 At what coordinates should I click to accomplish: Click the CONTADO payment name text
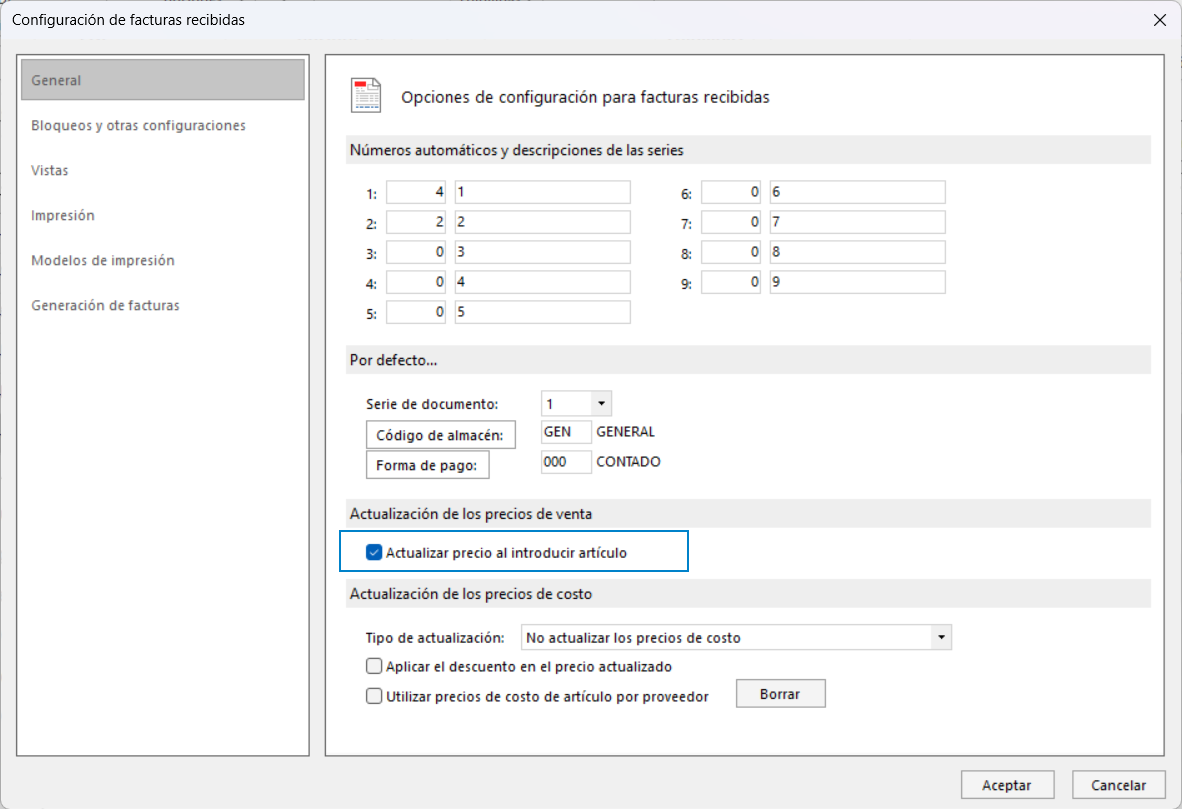(x=628, y=462)
